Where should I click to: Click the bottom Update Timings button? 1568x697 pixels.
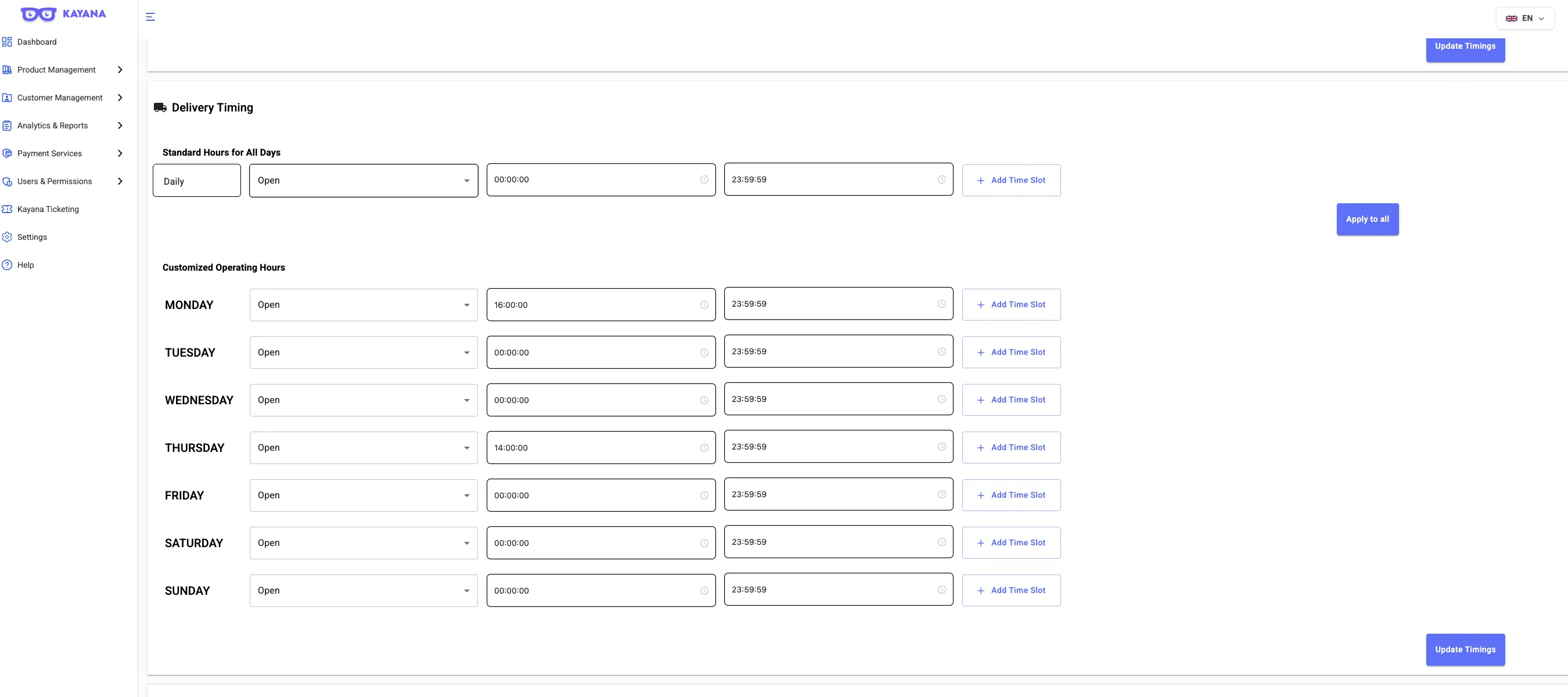[x=1465, y=649]
